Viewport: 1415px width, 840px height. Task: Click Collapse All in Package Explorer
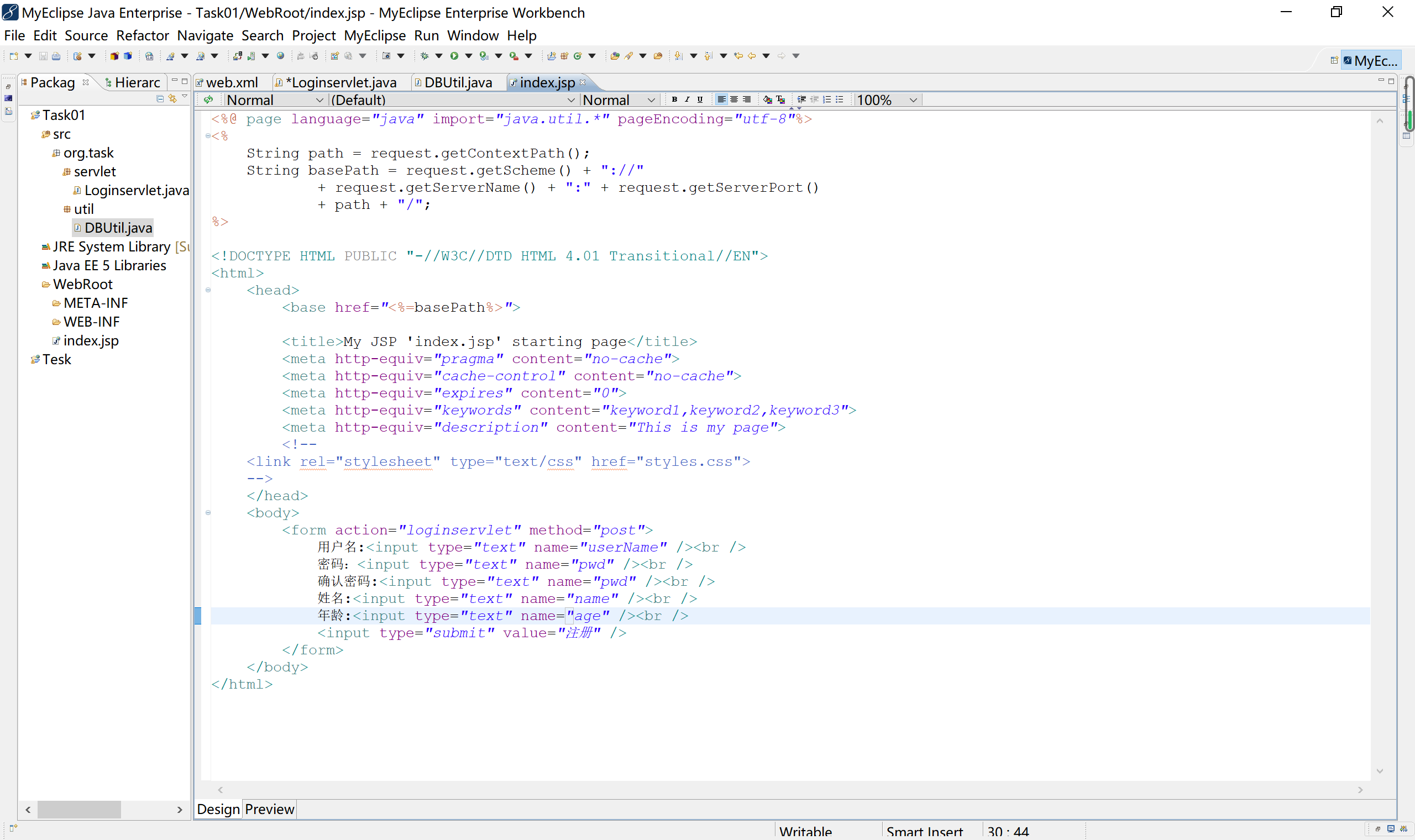(160, 99)
